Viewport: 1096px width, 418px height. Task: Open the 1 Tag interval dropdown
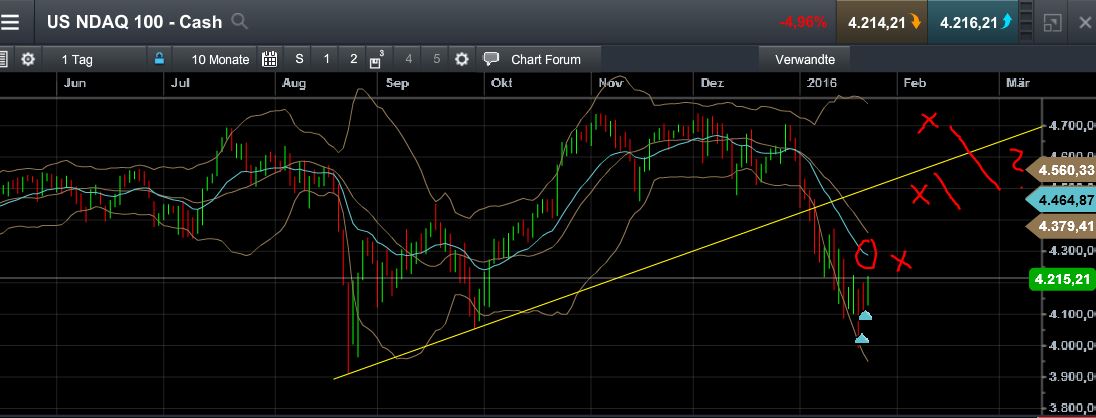point(77,59)
